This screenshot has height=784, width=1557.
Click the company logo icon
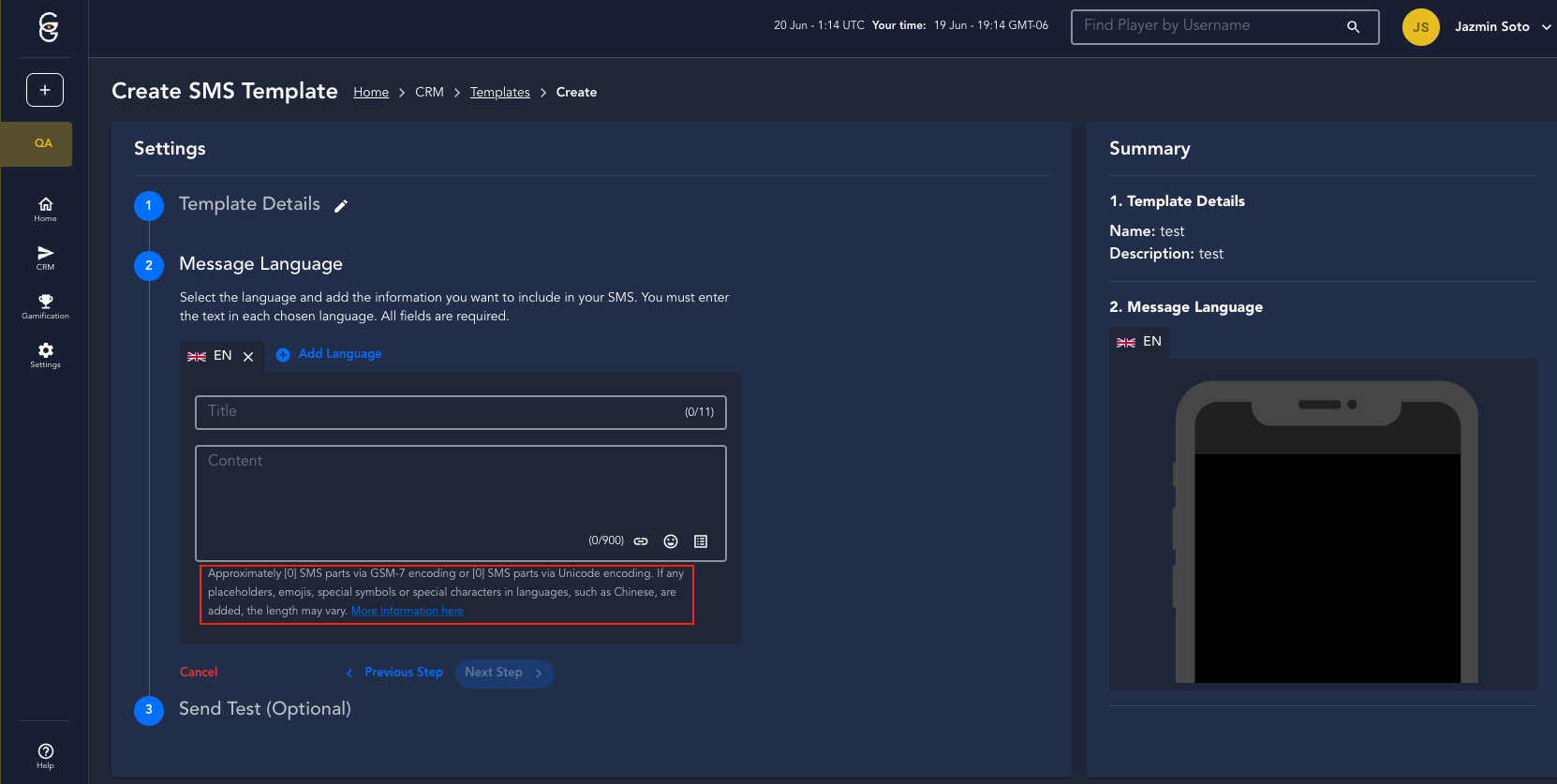[x=49, y=27]
